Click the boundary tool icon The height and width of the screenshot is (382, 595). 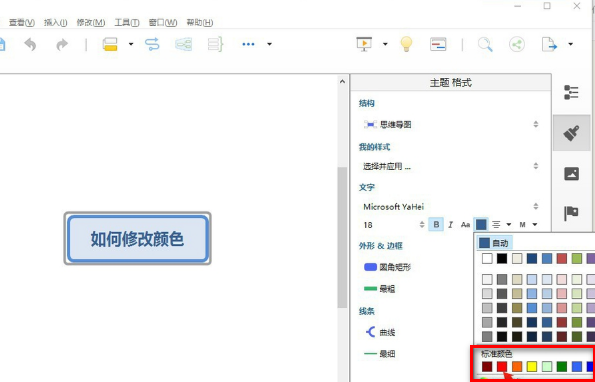(x=183, y=44)
